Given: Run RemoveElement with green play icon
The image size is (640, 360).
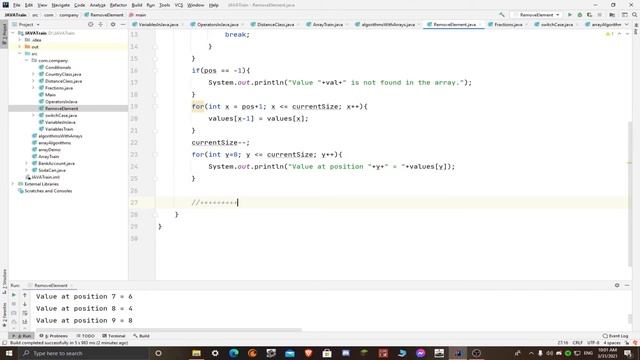Looking at the screenshot, I should (x=570, y=15).
